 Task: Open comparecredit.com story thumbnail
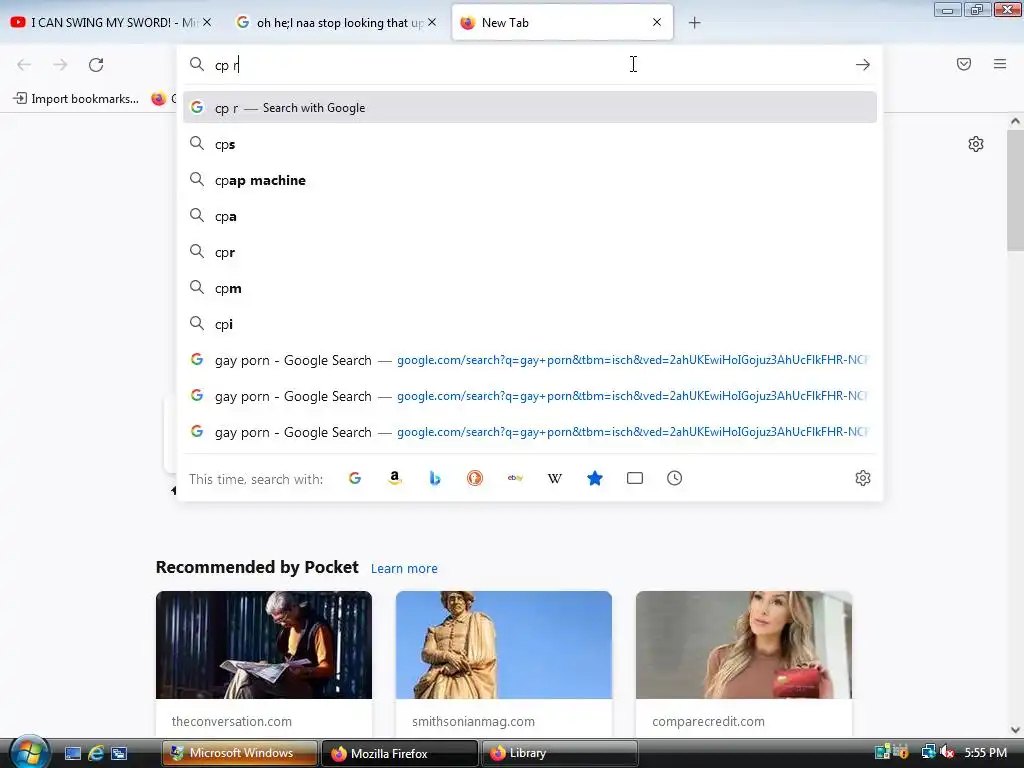744,645
